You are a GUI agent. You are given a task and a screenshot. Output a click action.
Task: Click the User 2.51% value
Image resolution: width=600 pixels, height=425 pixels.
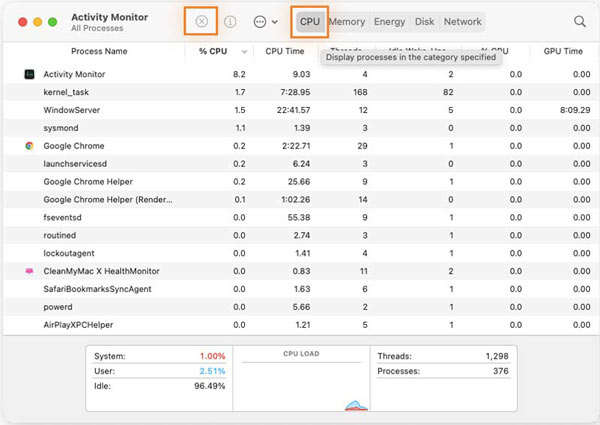click(212, 371)
